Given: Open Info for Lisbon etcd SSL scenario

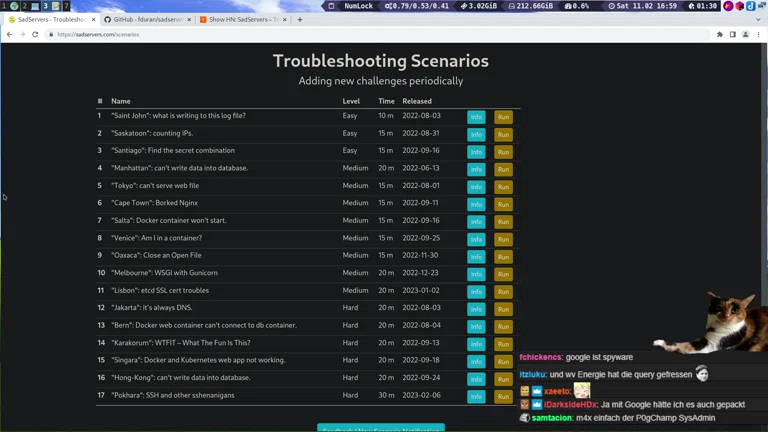Looking at the screenshot, I should [x=476, y=292].
